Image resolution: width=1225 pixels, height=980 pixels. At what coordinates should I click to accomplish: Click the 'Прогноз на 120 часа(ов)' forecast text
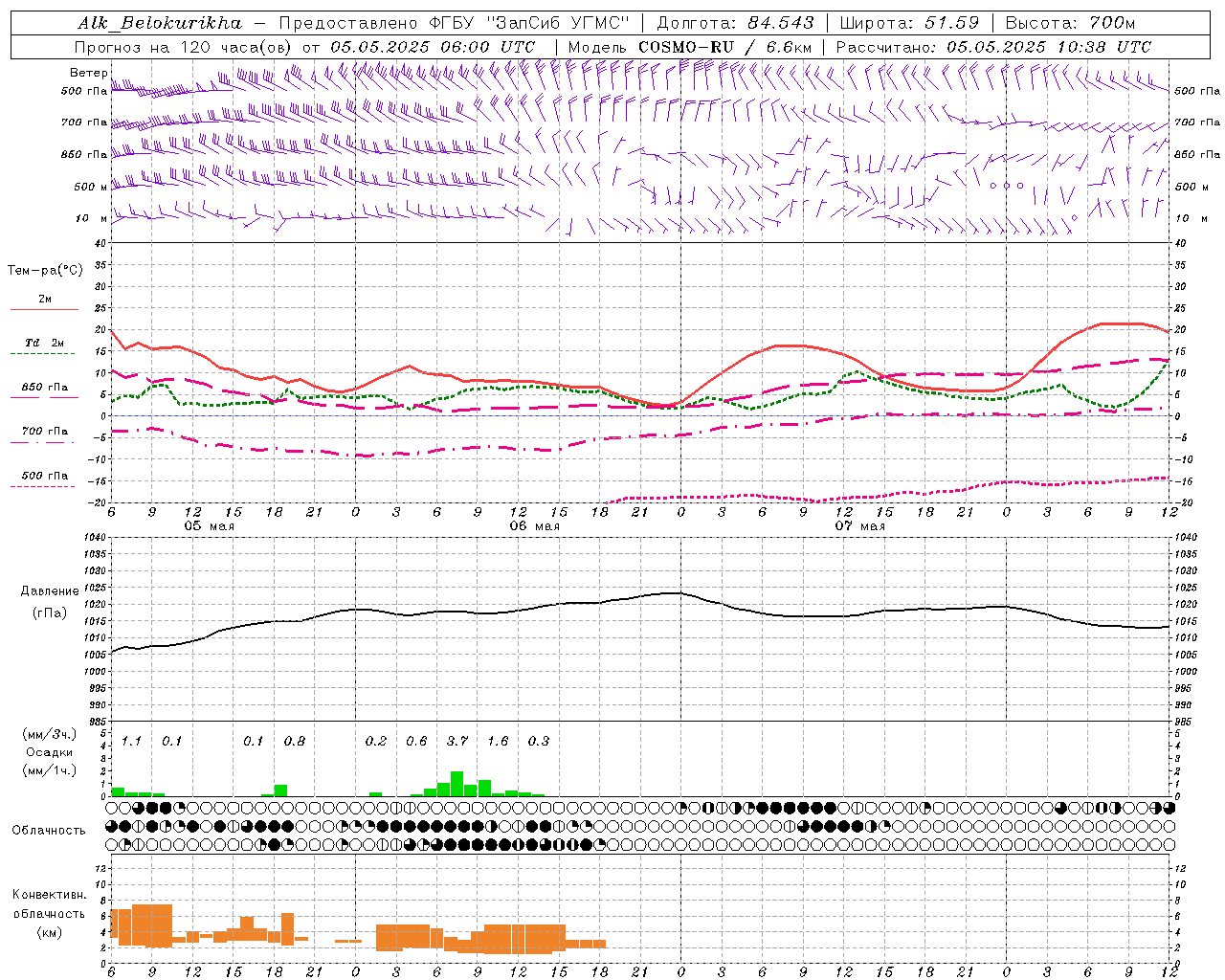point(184,47)
